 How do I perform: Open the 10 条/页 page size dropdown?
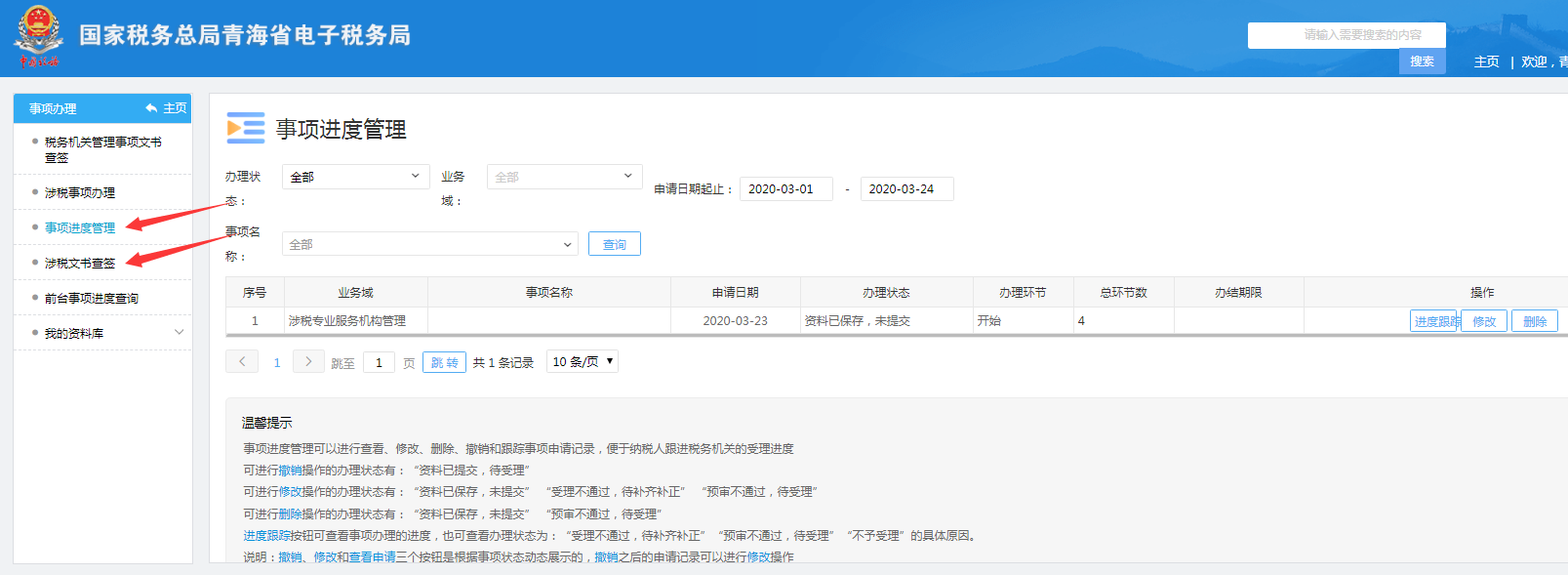pos(583,361)
